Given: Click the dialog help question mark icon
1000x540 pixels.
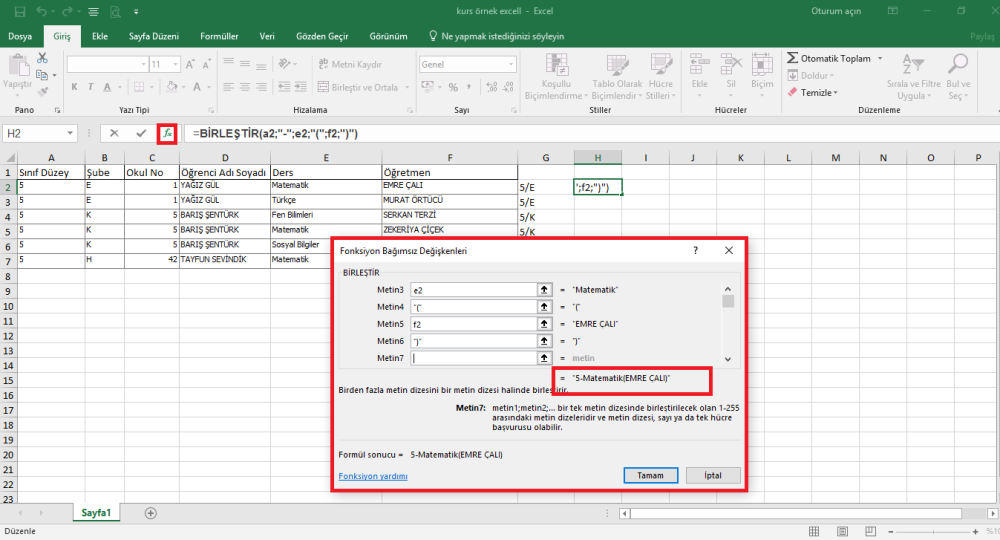Looking at the screenshot, I should pyautogui.click(x=695, y=251).
